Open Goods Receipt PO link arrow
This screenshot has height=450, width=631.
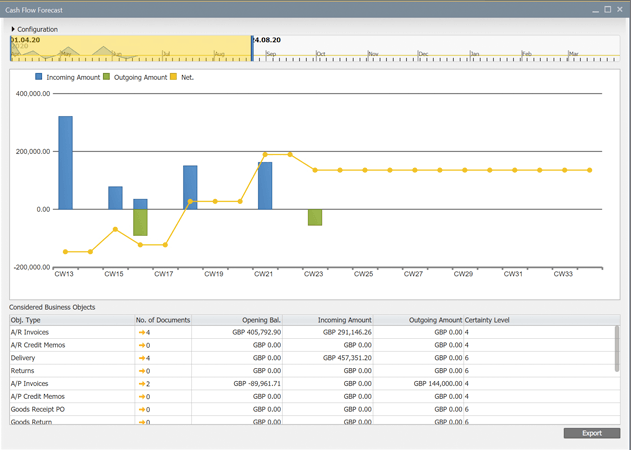[x=142, y=410]
